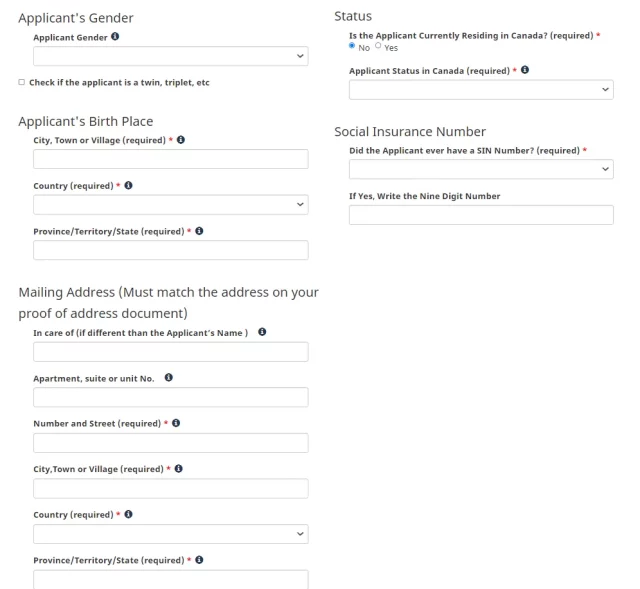Click info icon next to mailing address Country label
This screenshot has width=640, height=589.
tap(129, 514)
